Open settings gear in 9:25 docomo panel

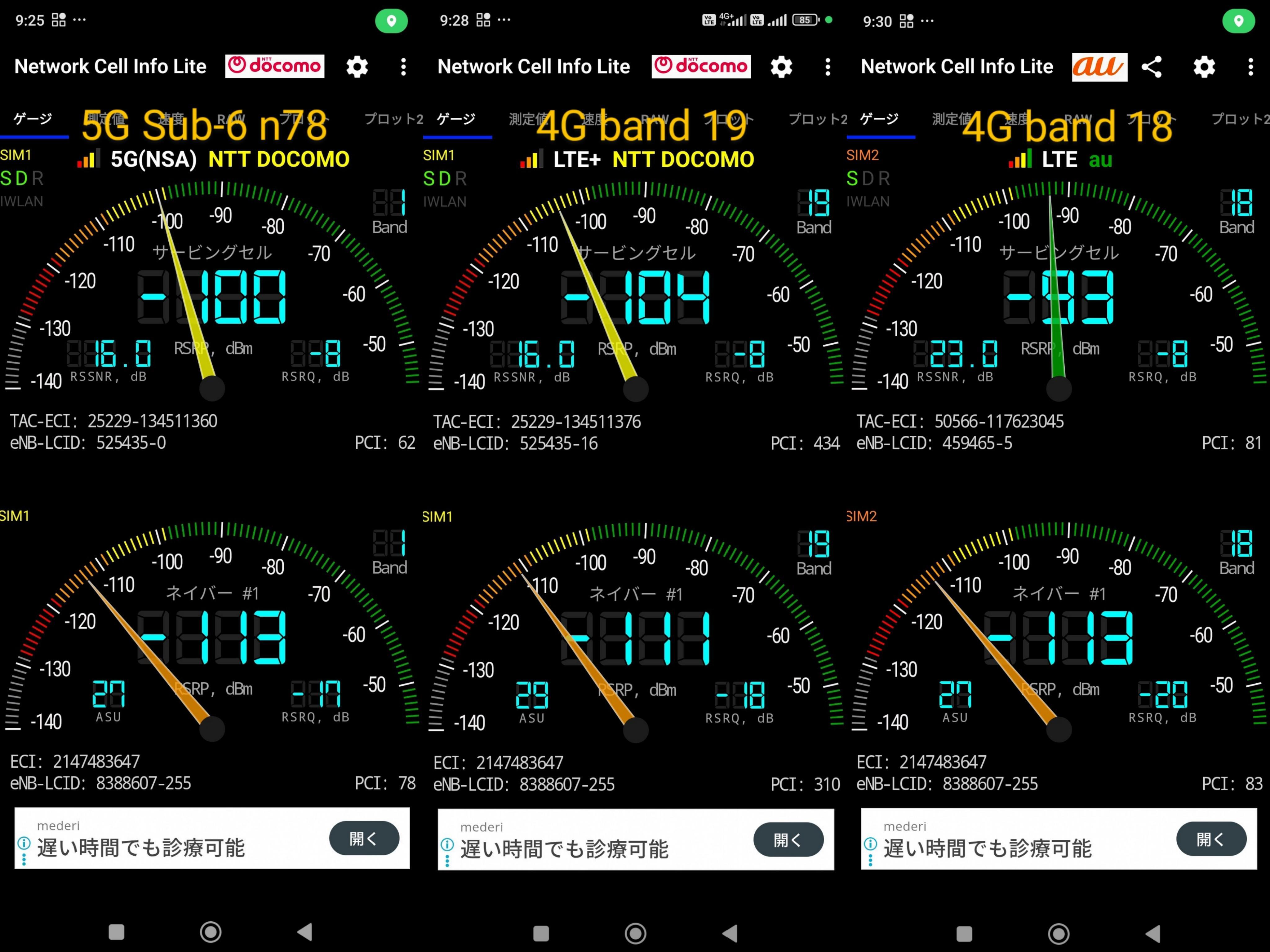(x=357, y=67)
